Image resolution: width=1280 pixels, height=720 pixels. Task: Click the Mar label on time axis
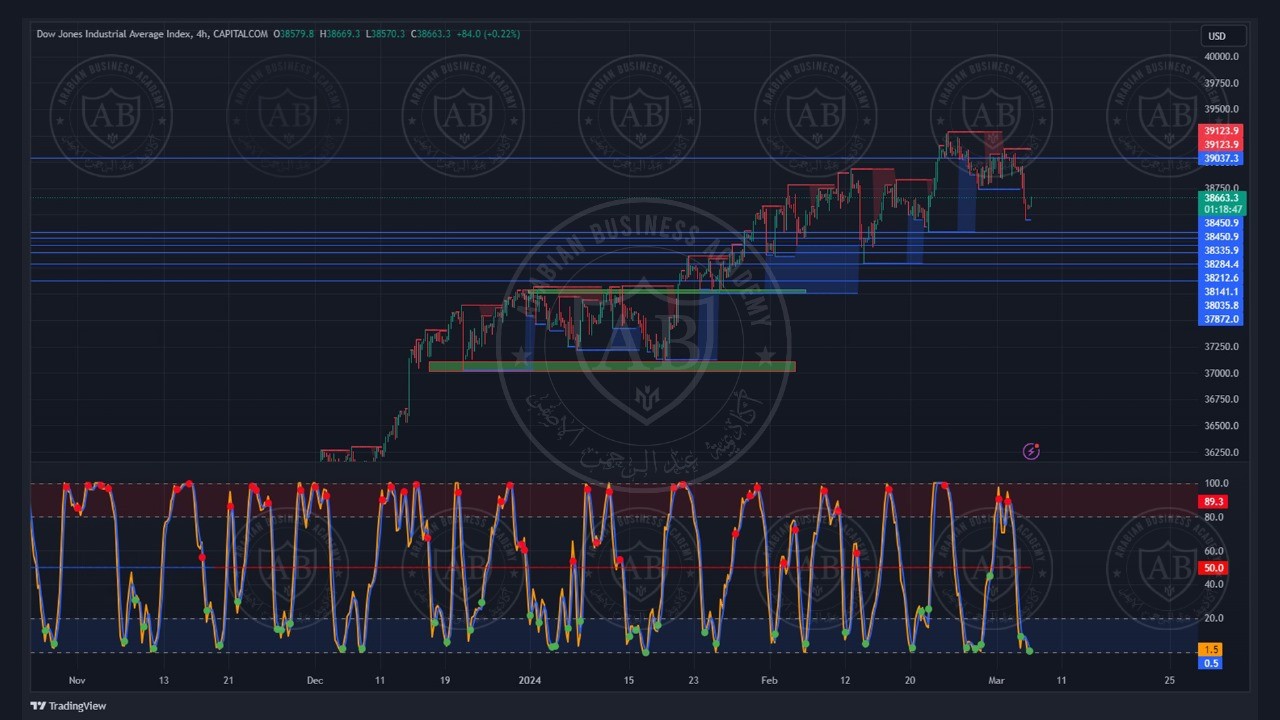(996, 681)
